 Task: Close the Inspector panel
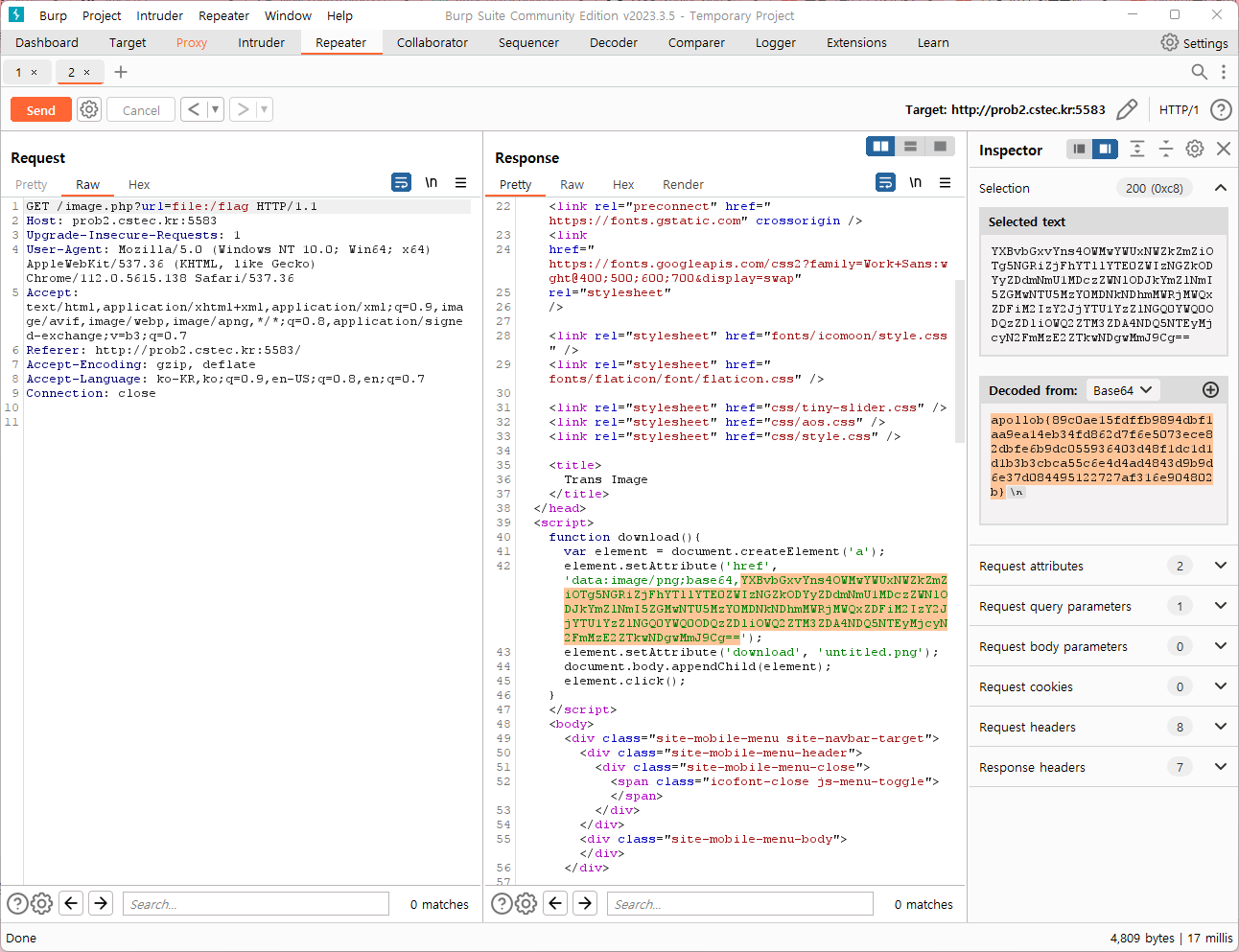(x=1224, y=149)
